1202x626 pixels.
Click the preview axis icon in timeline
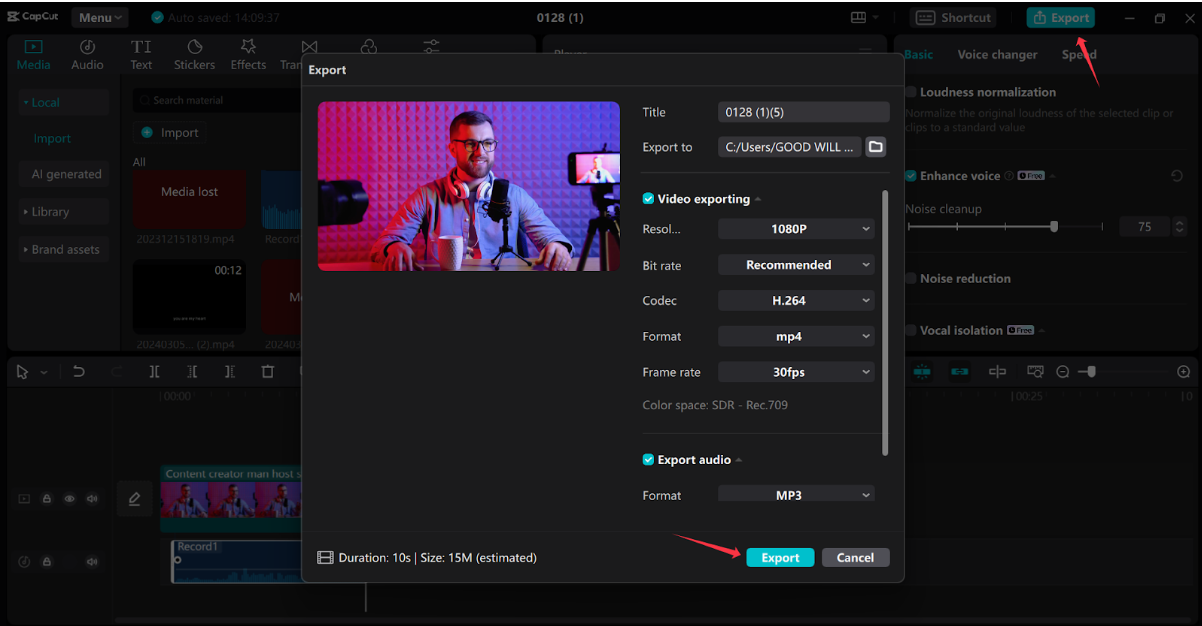click(997, 372)
